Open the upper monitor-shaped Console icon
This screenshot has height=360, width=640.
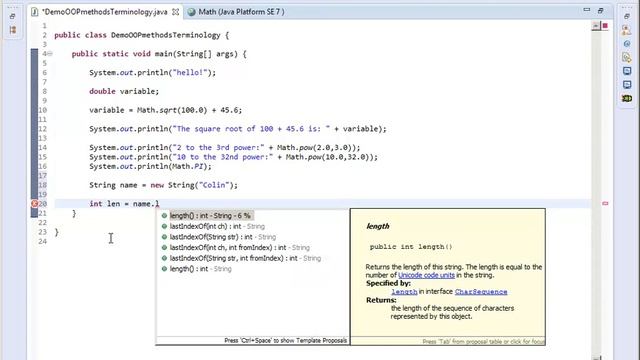[x=627, y=71]
